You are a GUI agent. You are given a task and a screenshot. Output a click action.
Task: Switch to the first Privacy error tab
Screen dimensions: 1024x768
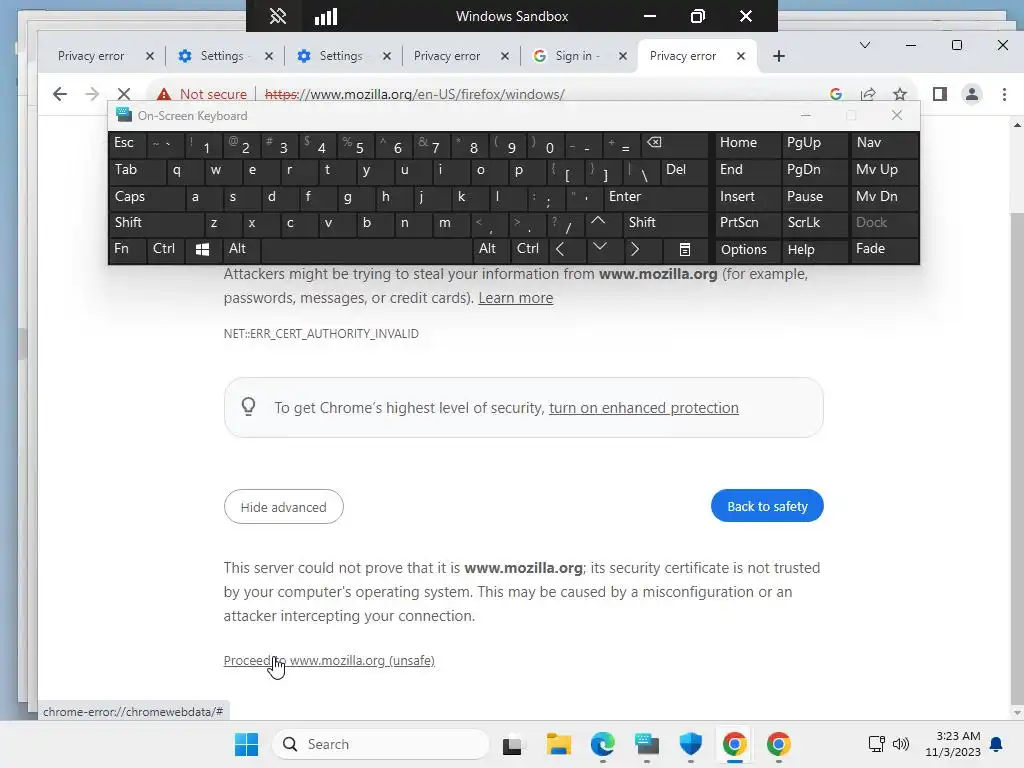(x=91, y=56)
